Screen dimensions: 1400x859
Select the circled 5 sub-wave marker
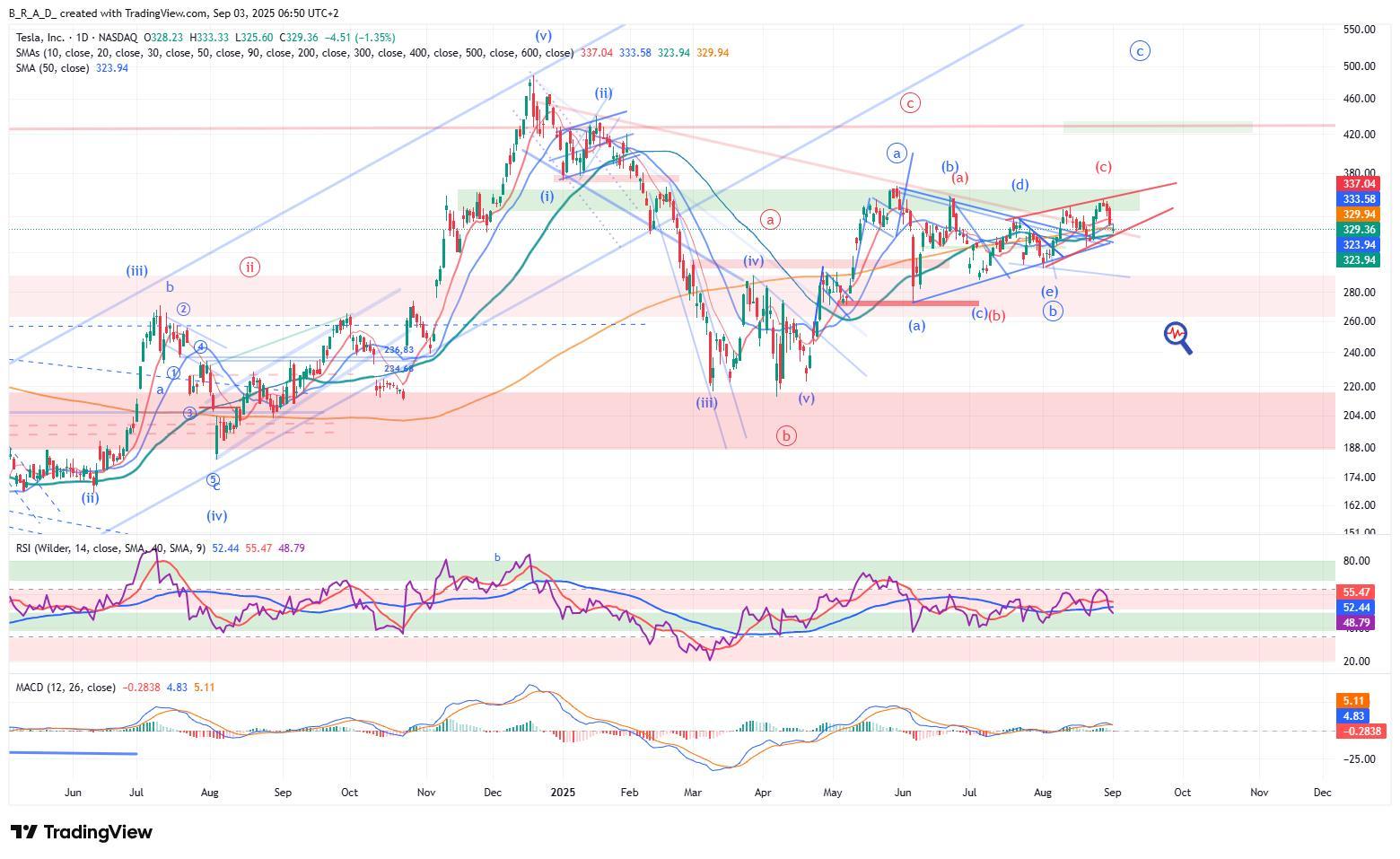click(213, 479)
